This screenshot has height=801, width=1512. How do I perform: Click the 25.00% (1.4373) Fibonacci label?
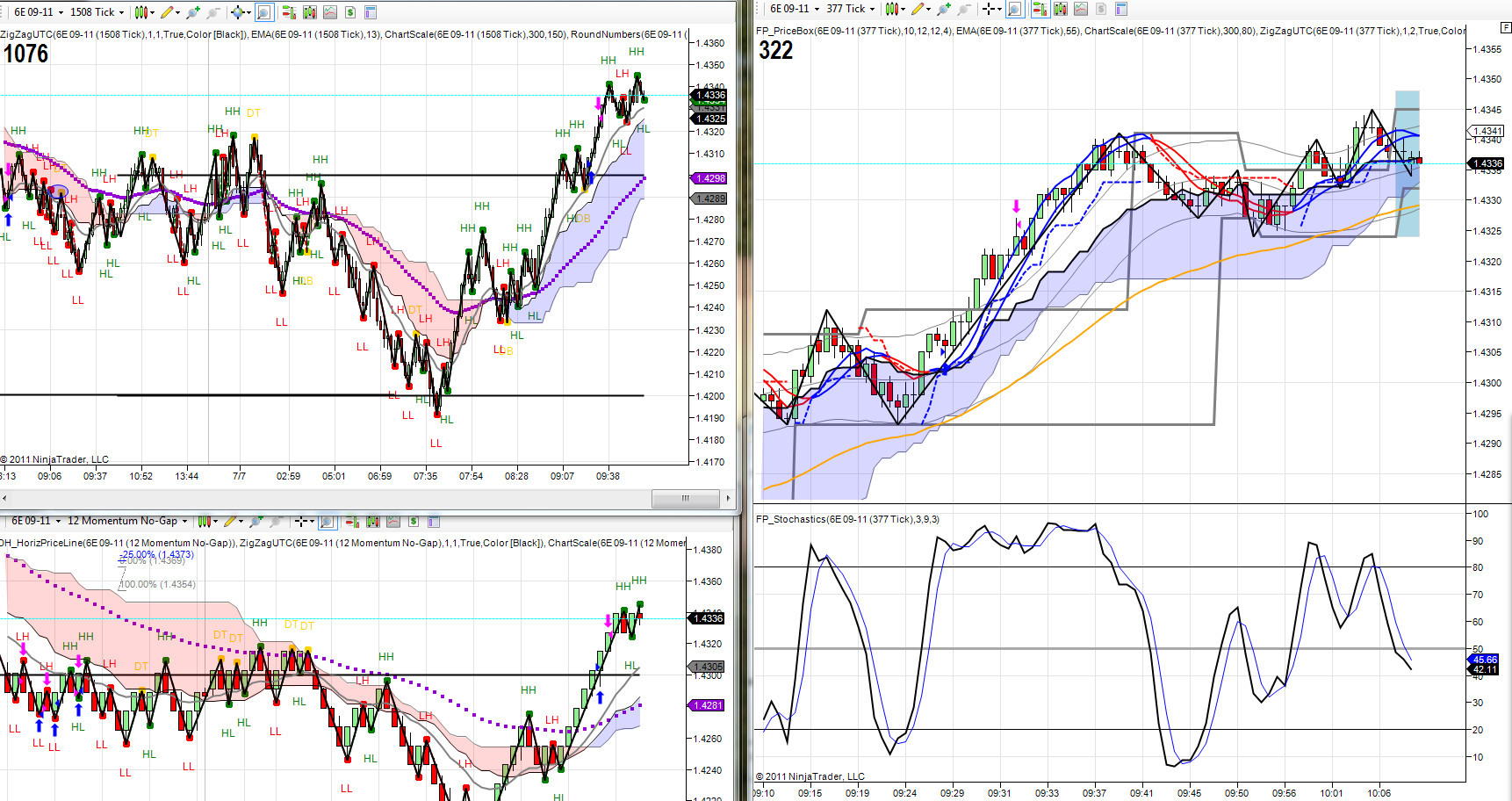coord(158,554)
